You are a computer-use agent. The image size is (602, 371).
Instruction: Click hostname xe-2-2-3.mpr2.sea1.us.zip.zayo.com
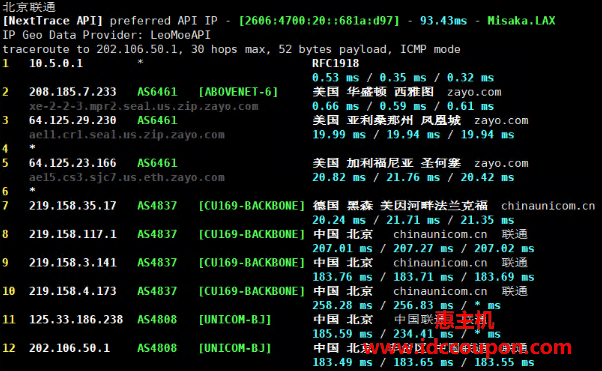[x=144, y=106]
